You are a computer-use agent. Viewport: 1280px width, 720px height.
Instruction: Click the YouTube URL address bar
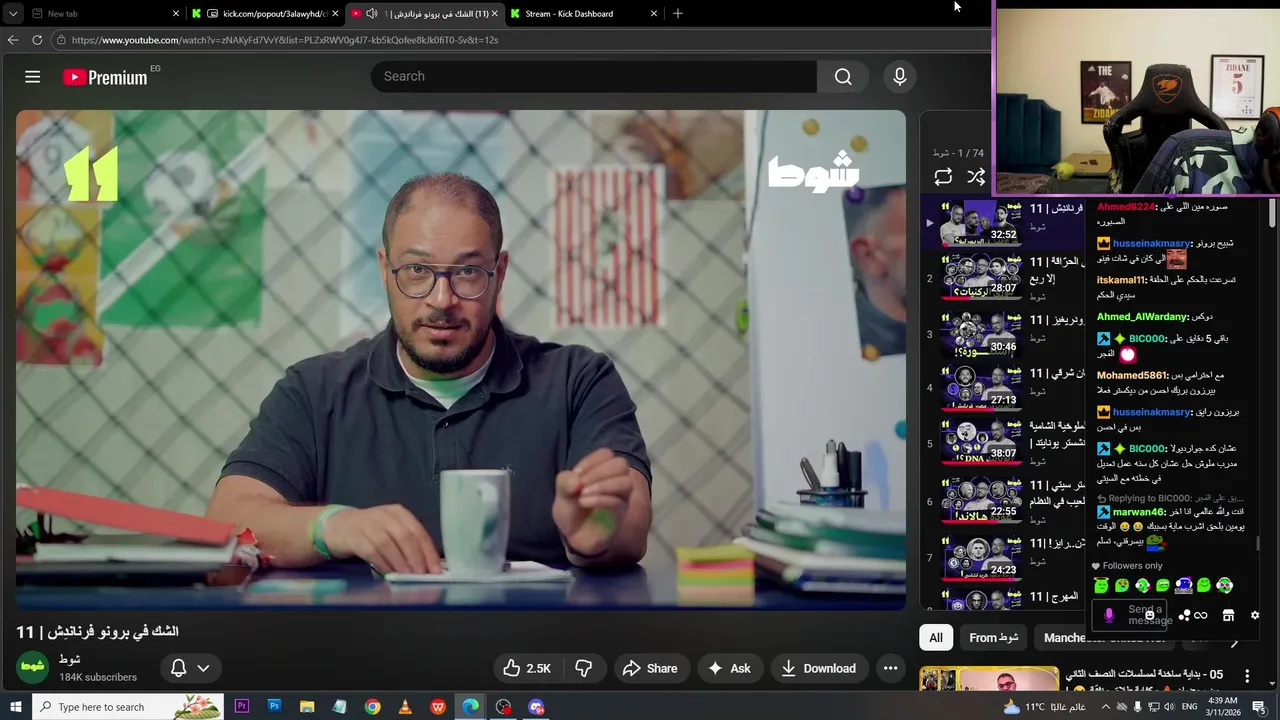coord(520,40)
